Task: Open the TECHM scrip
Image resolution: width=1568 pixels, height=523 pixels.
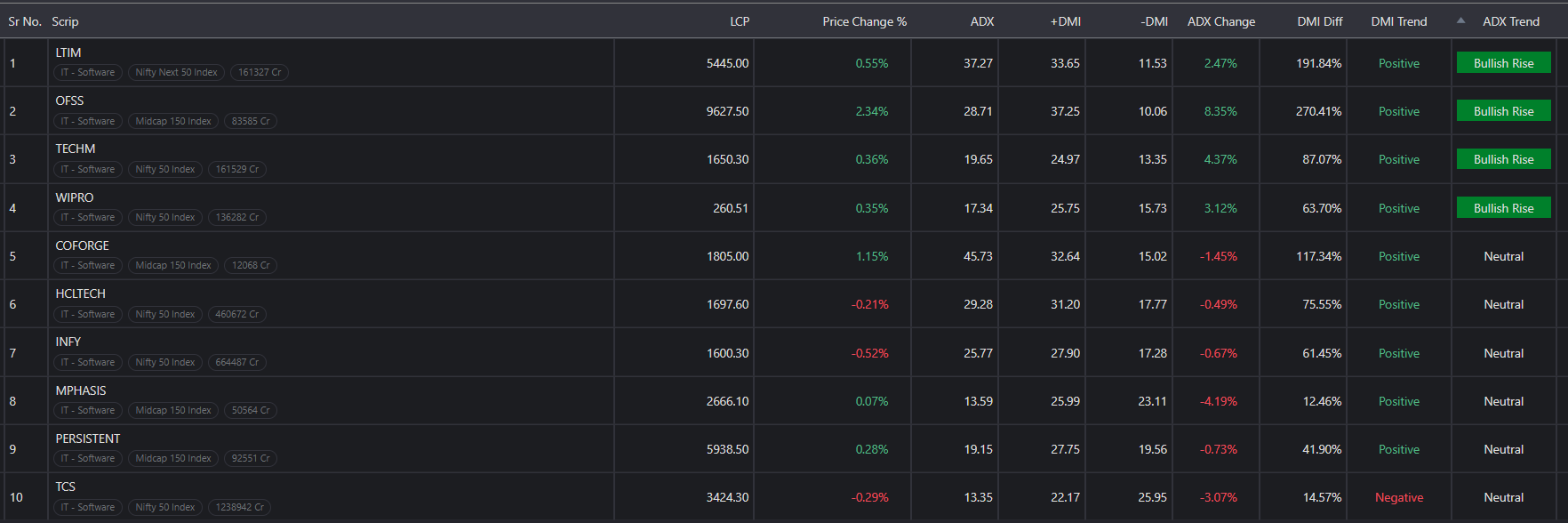Action: point(76,149)
